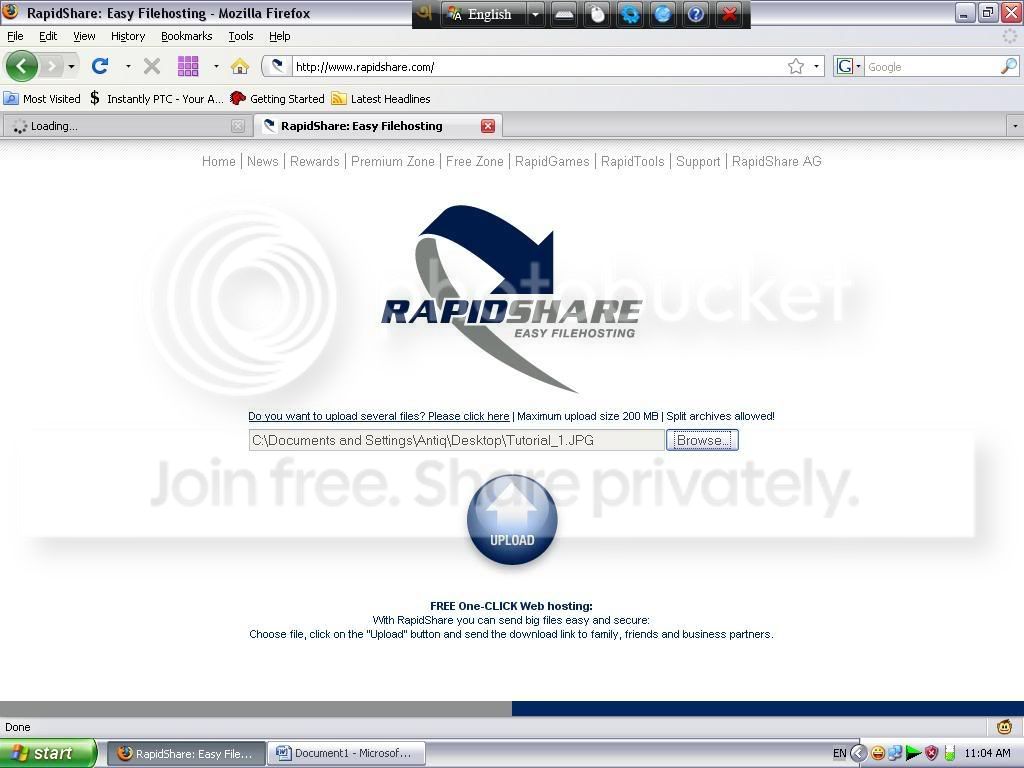The width and height of the screenshot is (1024, 768).
Task: Click the green beaker tray icon
Action: (x=950, y=753)
